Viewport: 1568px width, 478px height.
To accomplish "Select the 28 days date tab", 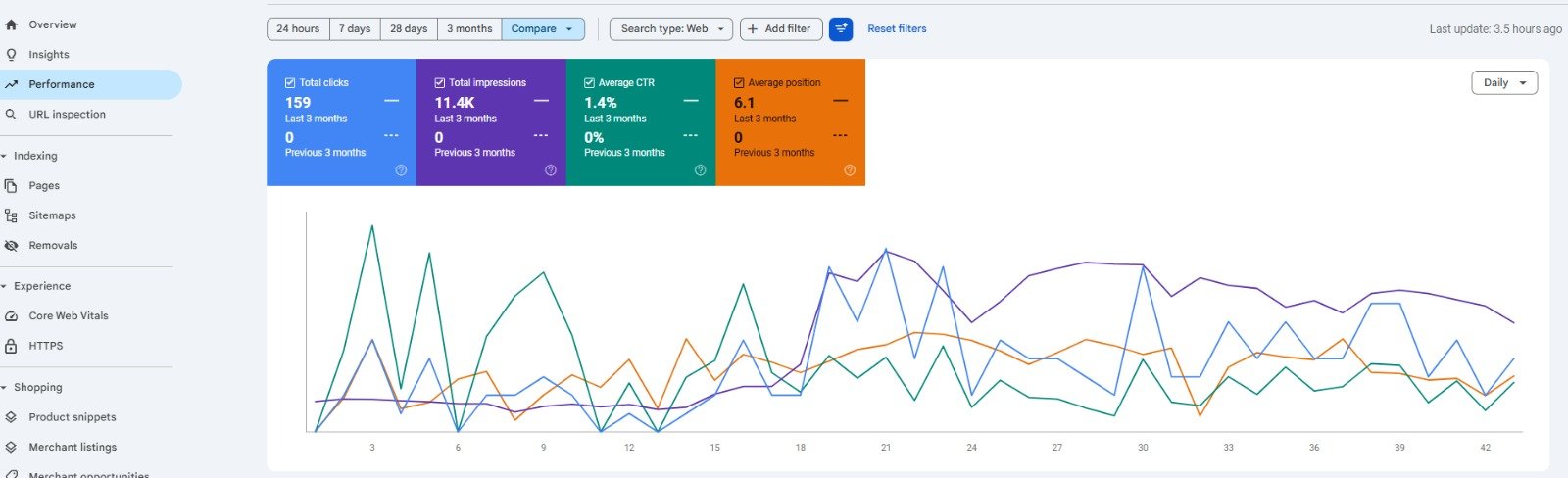I will pos(409,29).
